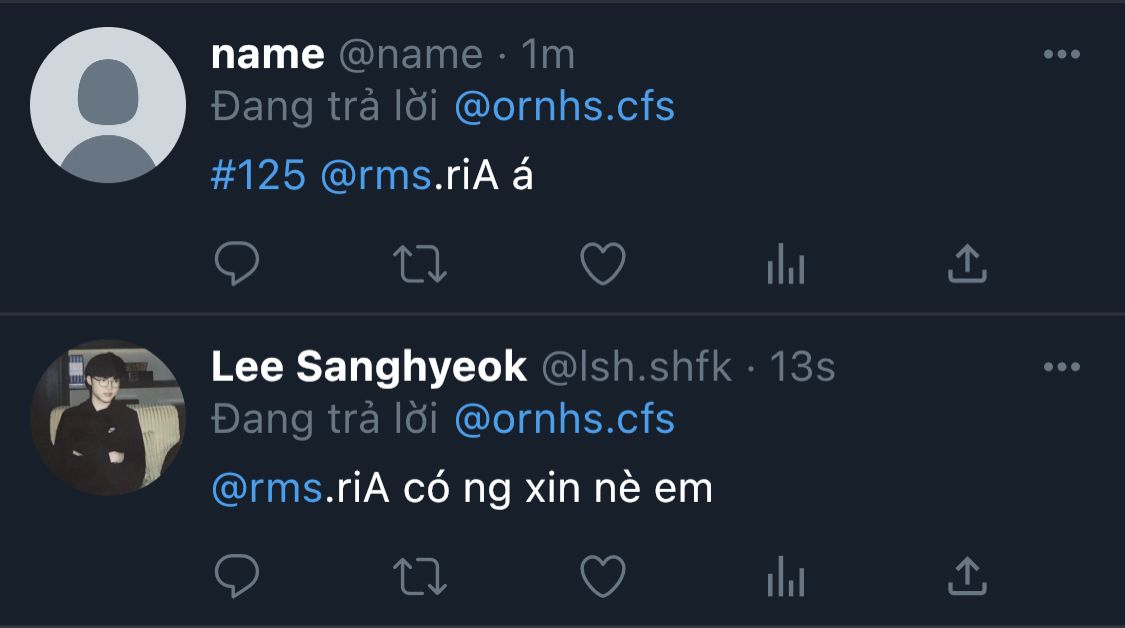The height and width of the screenshot is (628, 1125).
Task: Retweet the #125 tweet by name
Action: (x=420, y=263)
